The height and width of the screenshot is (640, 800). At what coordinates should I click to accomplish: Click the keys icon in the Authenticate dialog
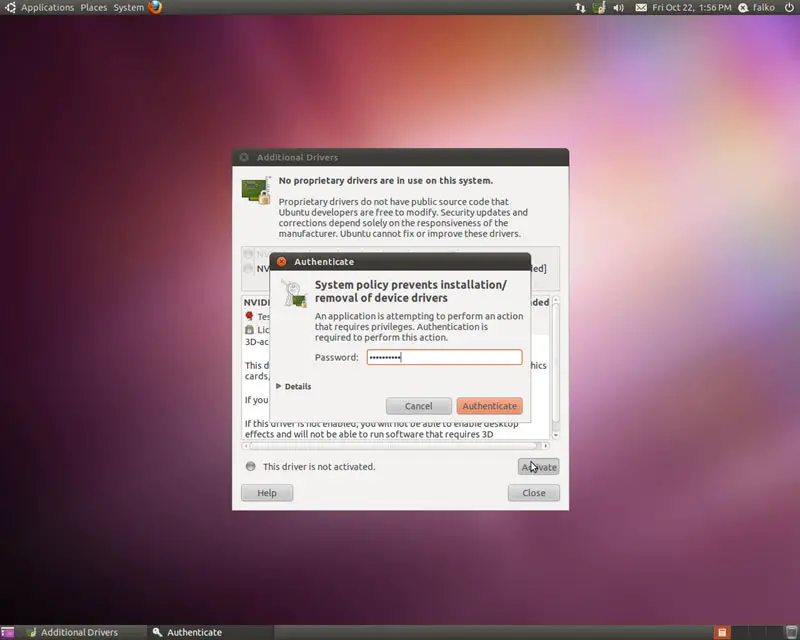(294, 293)
